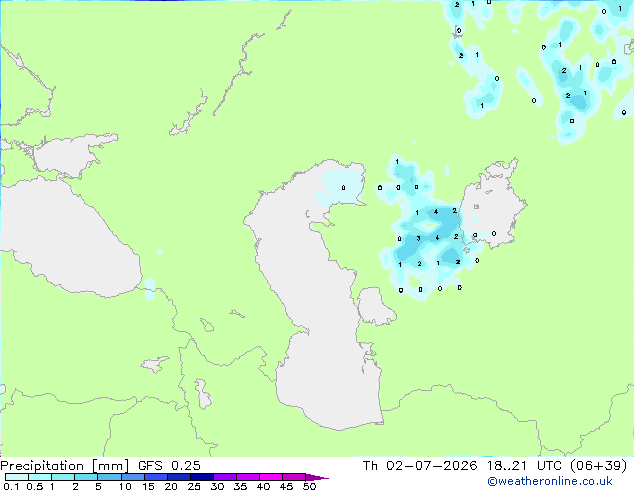Pick the 2–5 mm legend color swatch
This screenshot has height=490, width=634.
click(86, 477)
